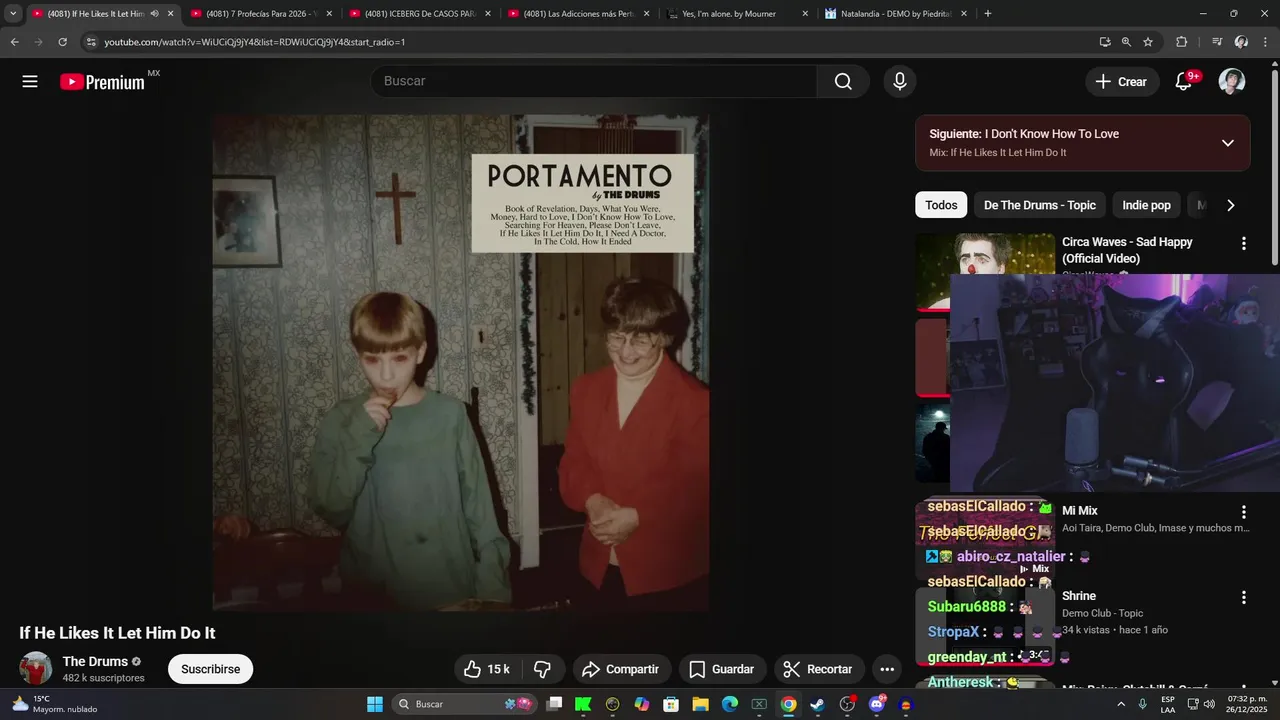Select the Indie pop filter chip
Screen dimensions: 1280x720
1146,205
